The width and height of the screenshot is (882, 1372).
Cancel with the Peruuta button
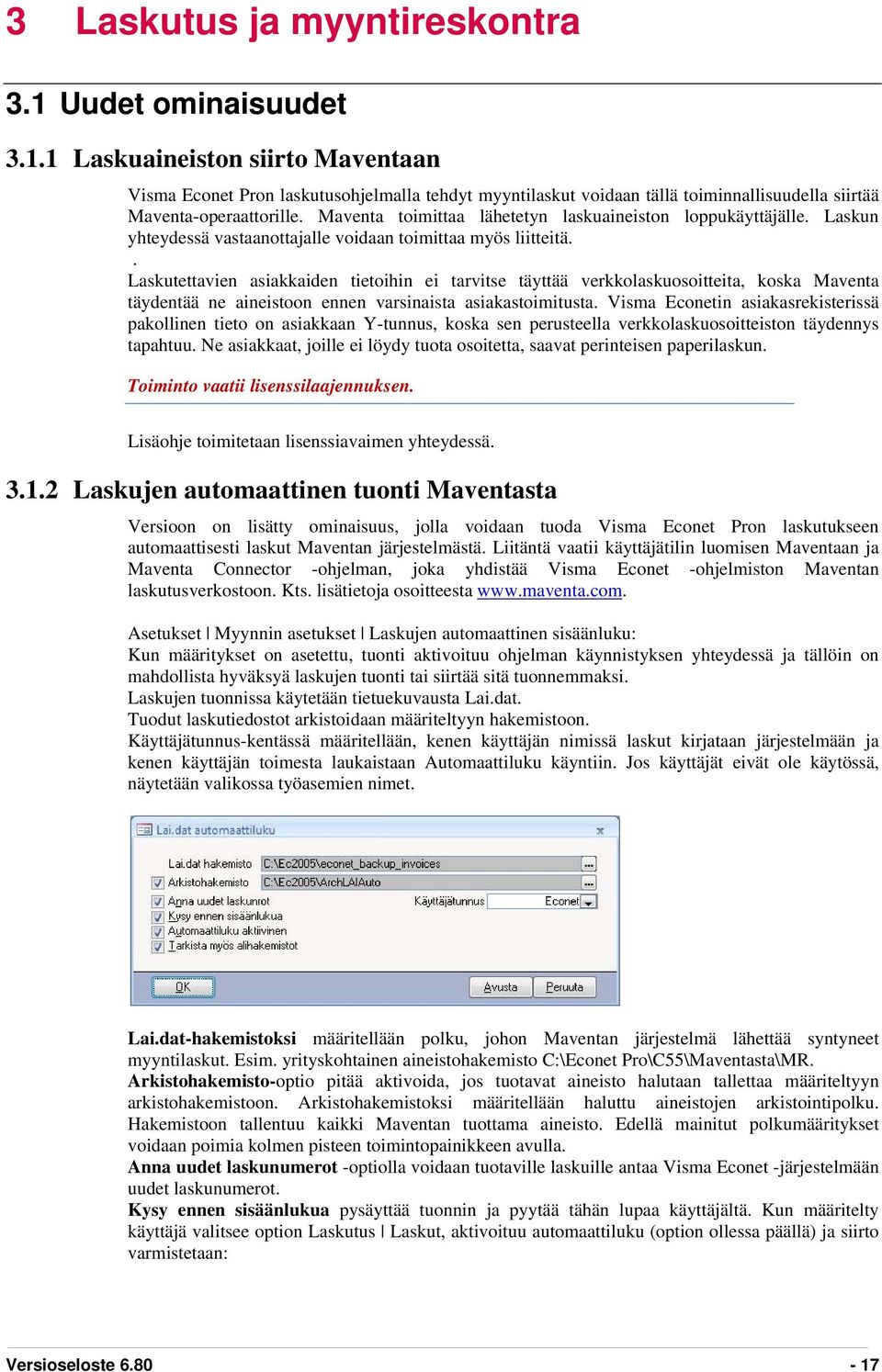point(565,987)
